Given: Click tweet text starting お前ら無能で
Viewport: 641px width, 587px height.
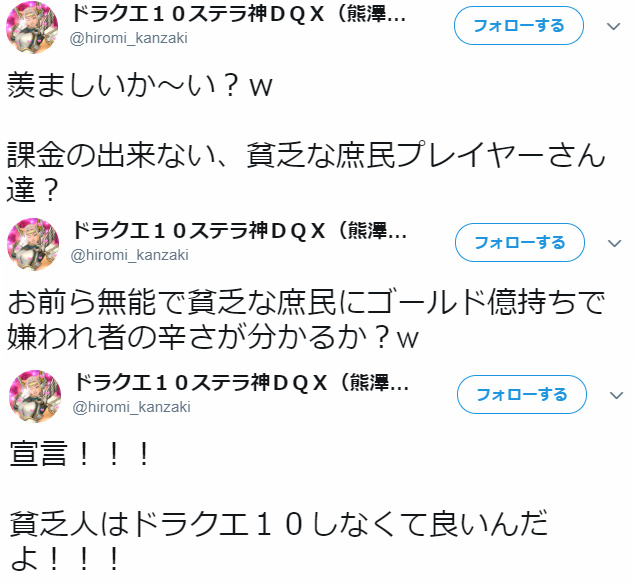Looking at the screenshot, I should [306, 320].
